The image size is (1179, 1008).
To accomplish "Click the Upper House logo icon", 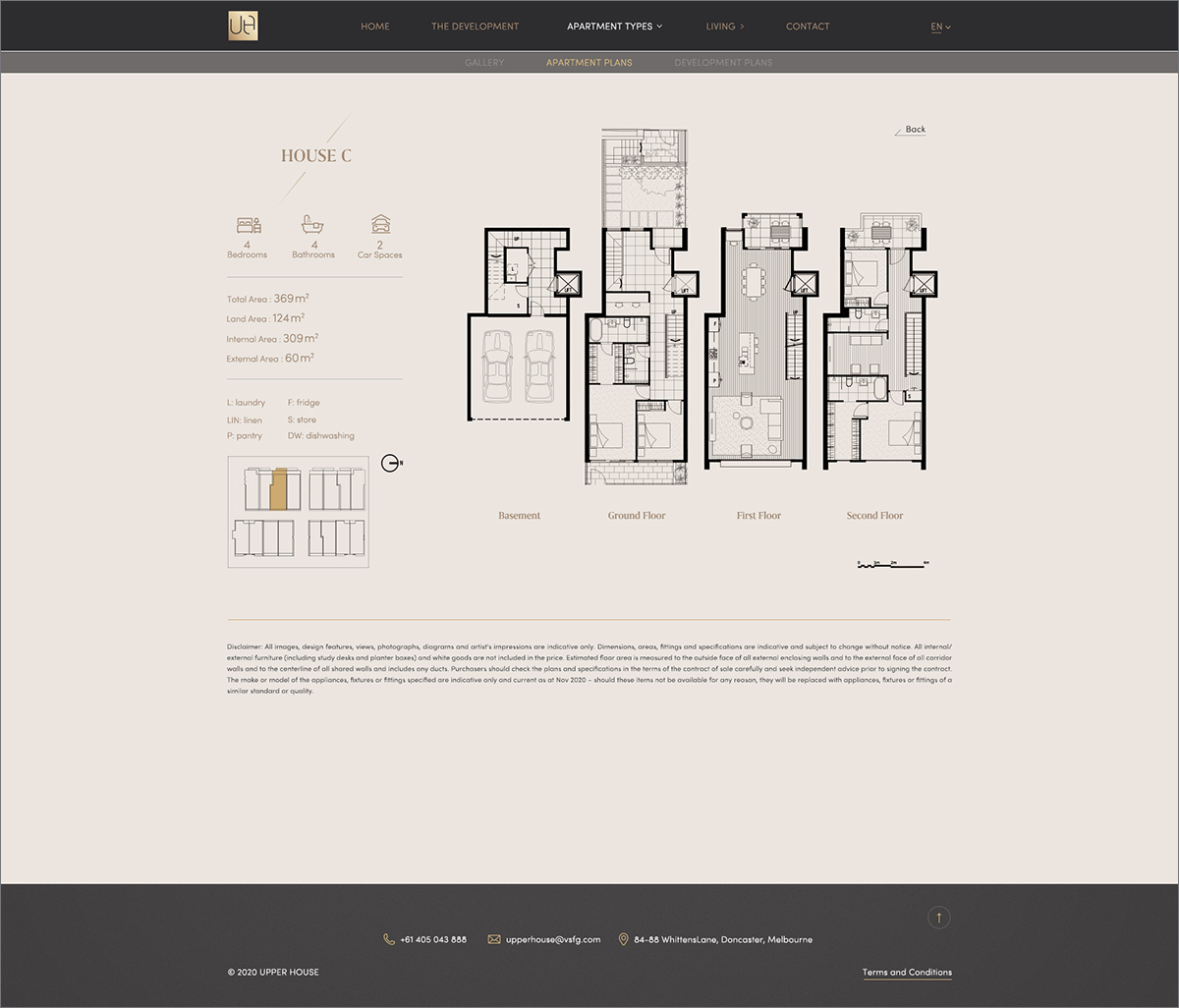I will pyautogui.click(x=243, y=26).
